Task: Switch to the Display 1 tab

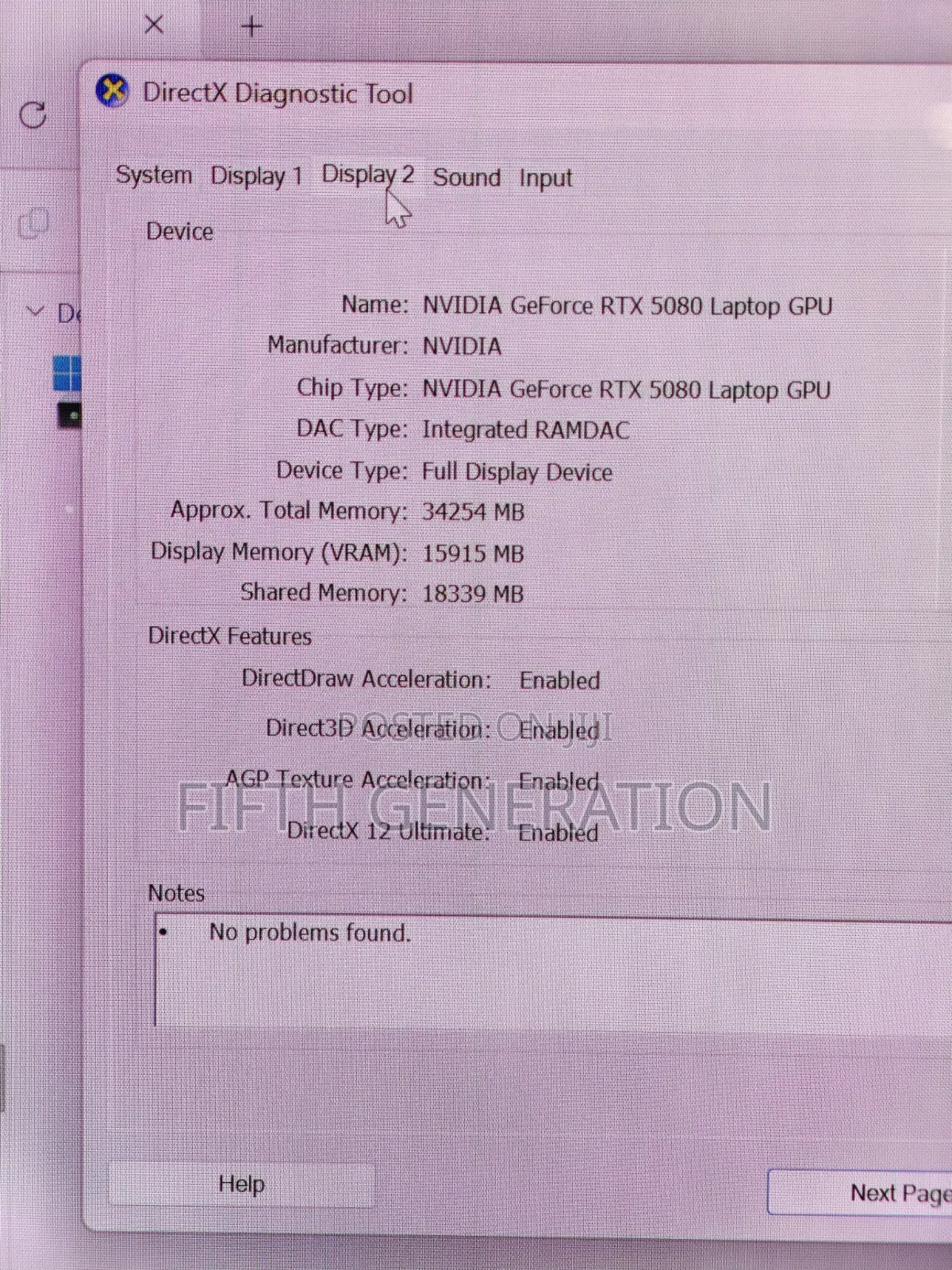Action: 256,176
